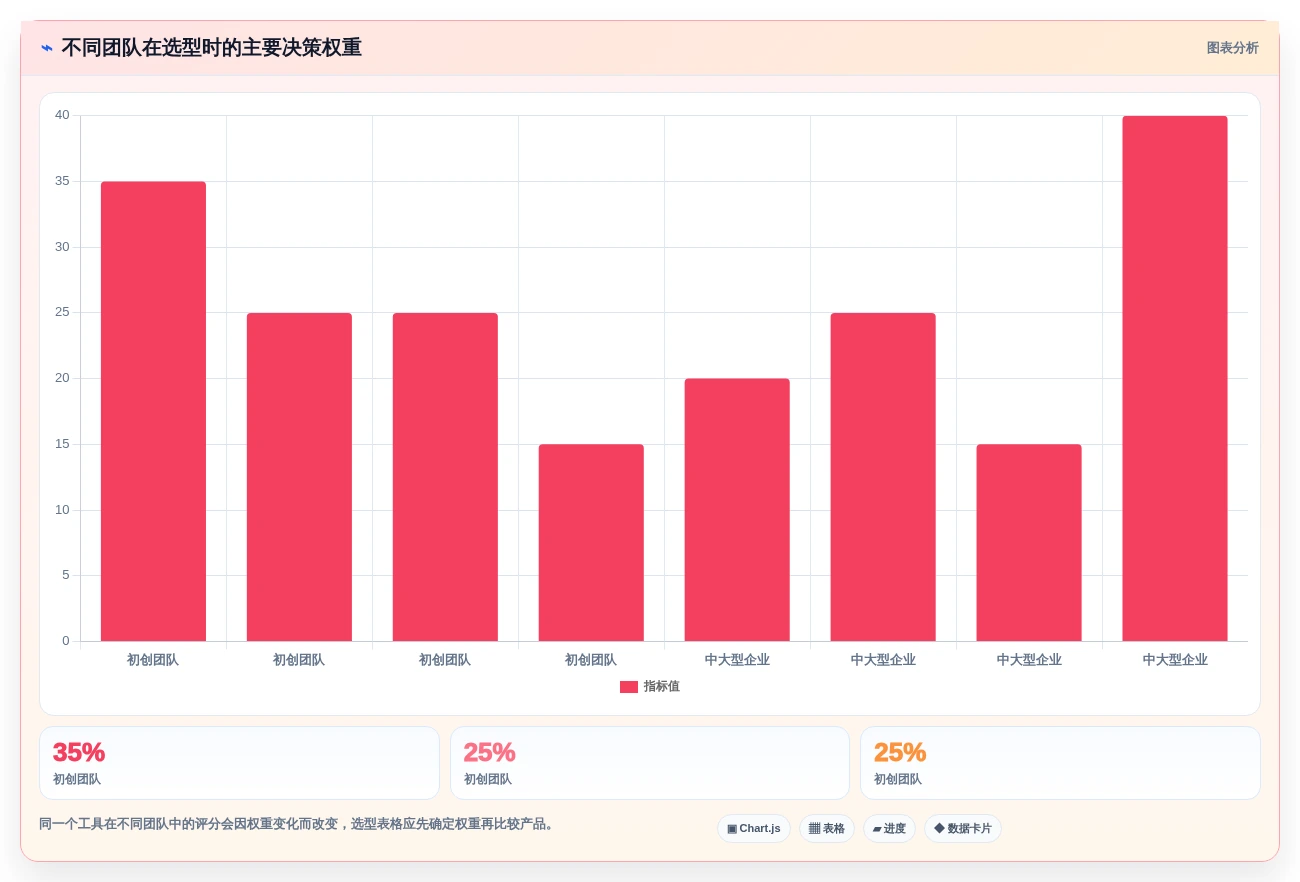The height and width of the screenshot is (882, 1300).
Task: Click the 图表分析 label in the header
Action: tap(1232, 48)
